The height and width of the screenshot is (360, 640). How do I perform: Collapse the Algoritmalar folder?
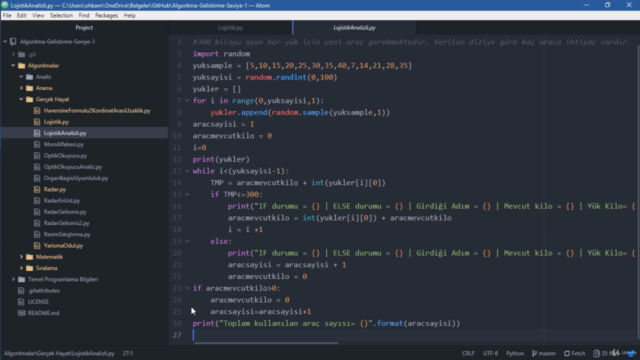13,65
